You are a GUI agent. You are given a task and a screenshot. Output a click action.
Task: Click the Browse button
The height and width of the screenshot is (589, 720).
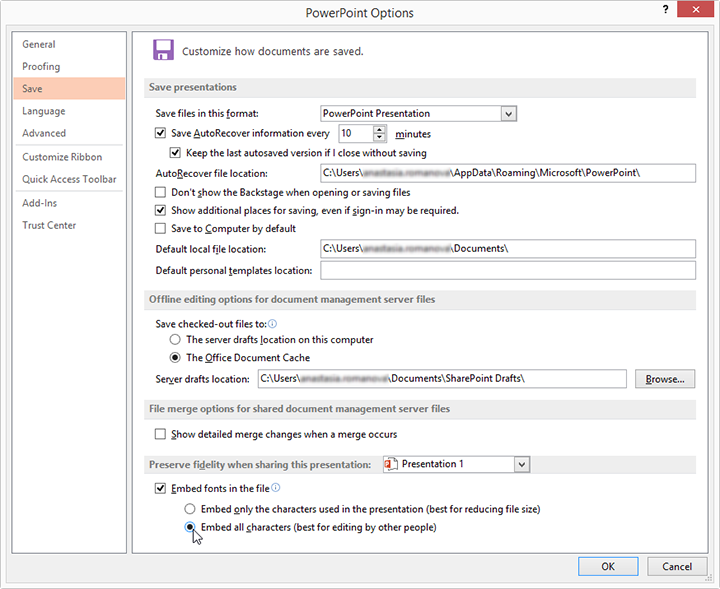[665, 379]
